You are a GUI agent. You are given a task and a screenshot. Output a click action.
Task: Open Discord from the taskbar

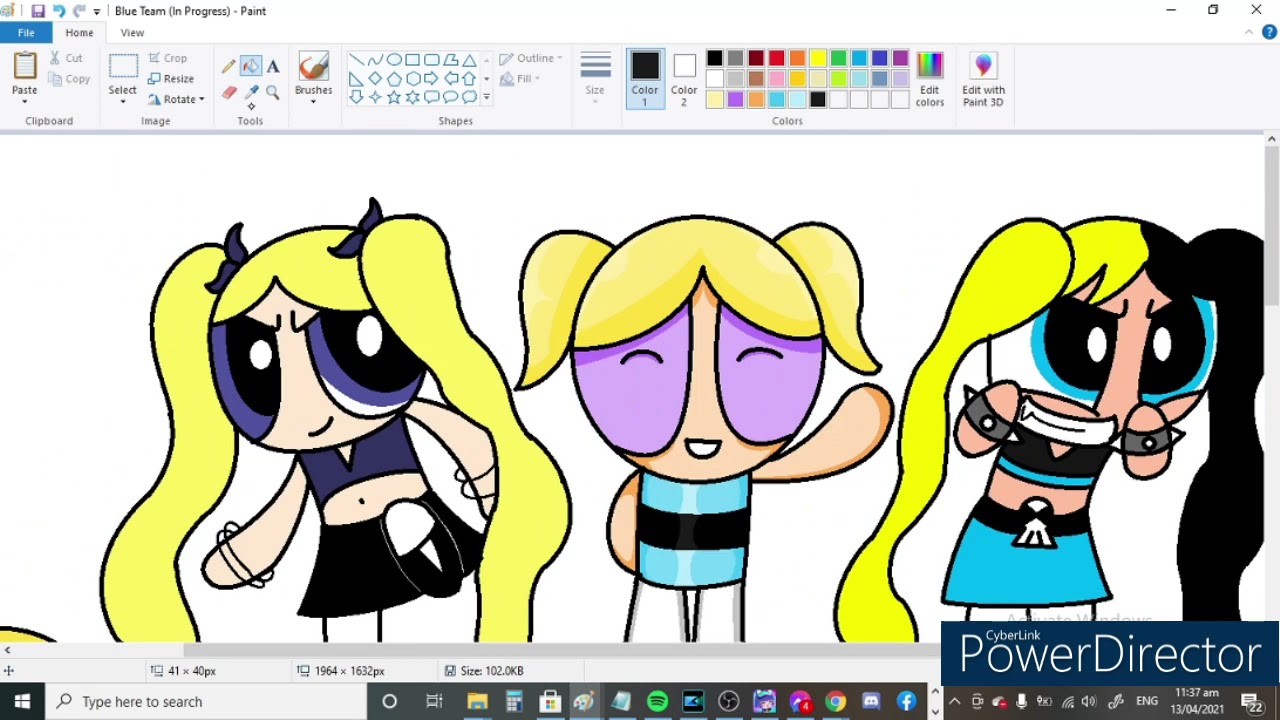pyautogui.click(x=871, y=702)
